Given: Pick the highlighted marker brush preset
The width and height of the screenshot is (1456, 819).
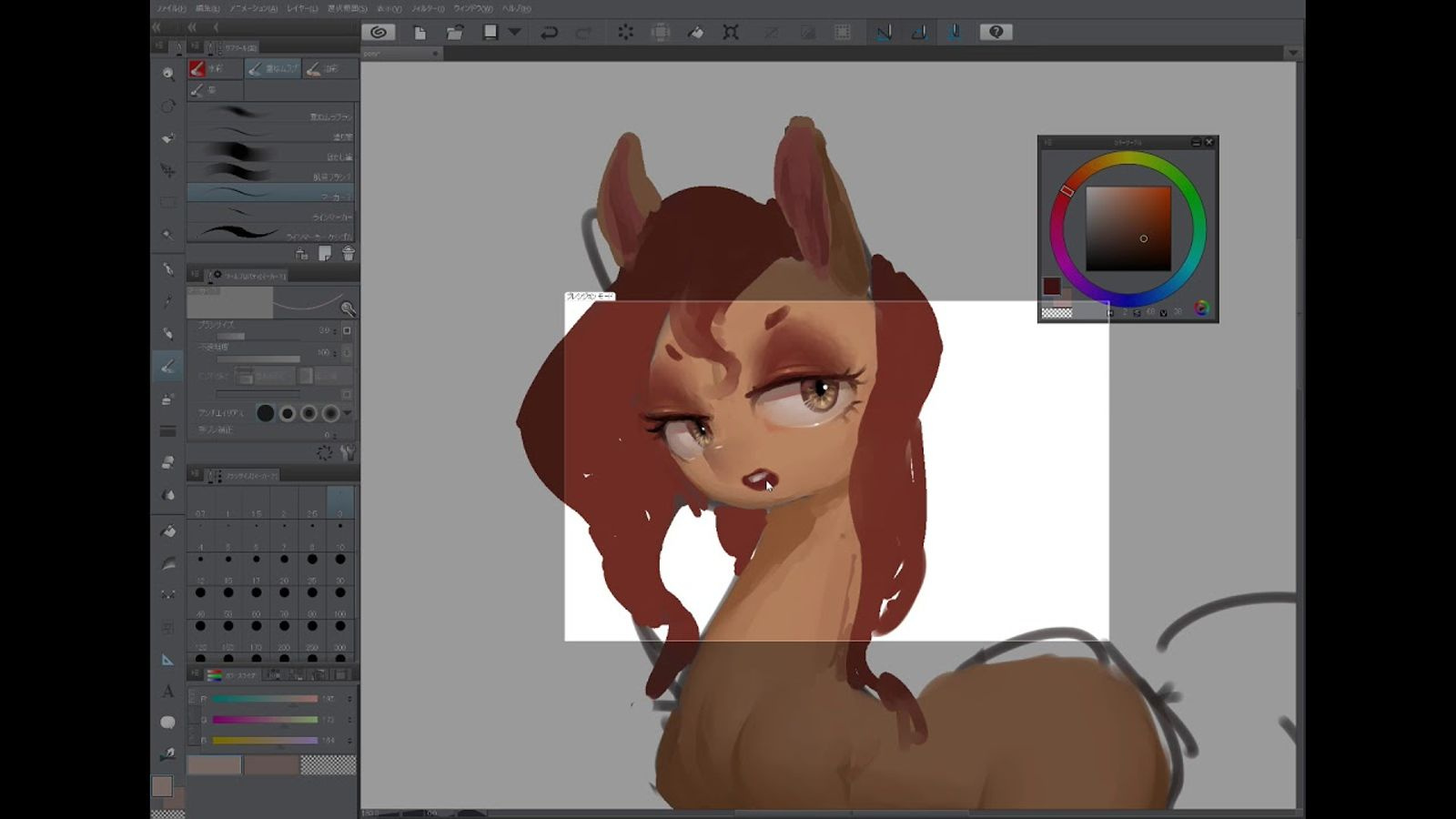Looking at the screenshot, I should coord(270,194).
